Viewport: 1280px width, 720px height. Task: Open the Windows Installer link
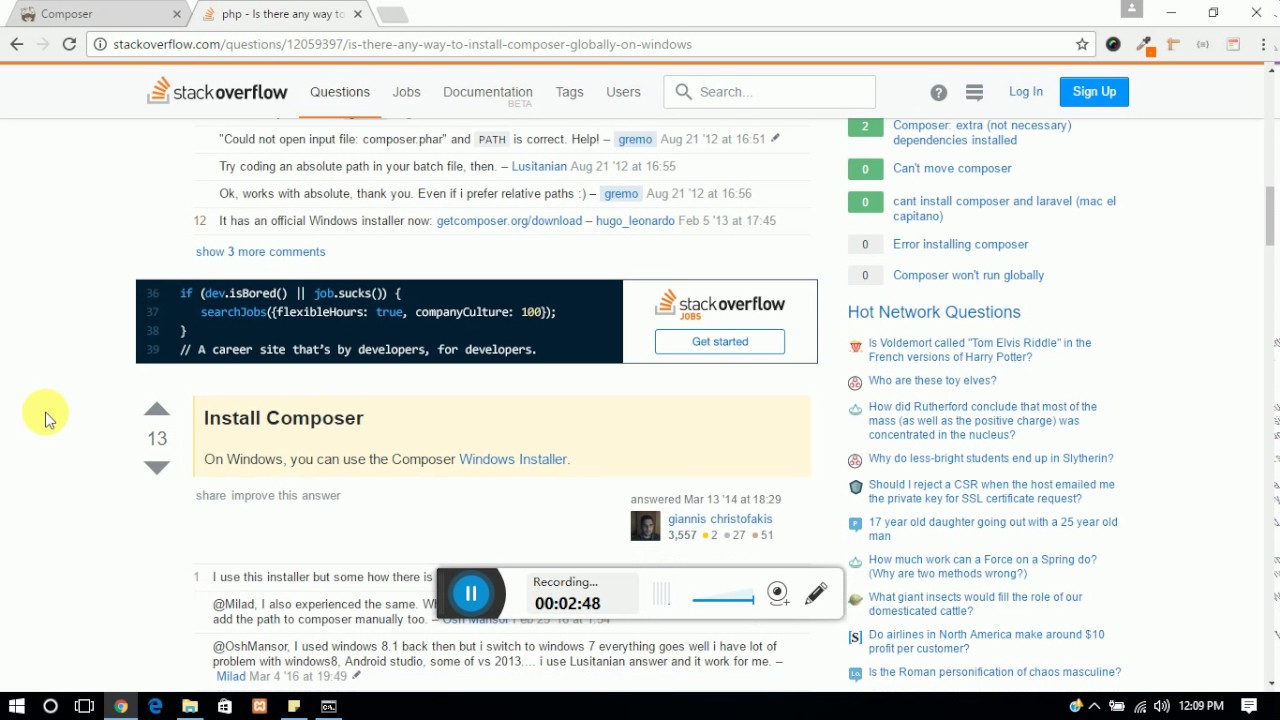point(513,459)
